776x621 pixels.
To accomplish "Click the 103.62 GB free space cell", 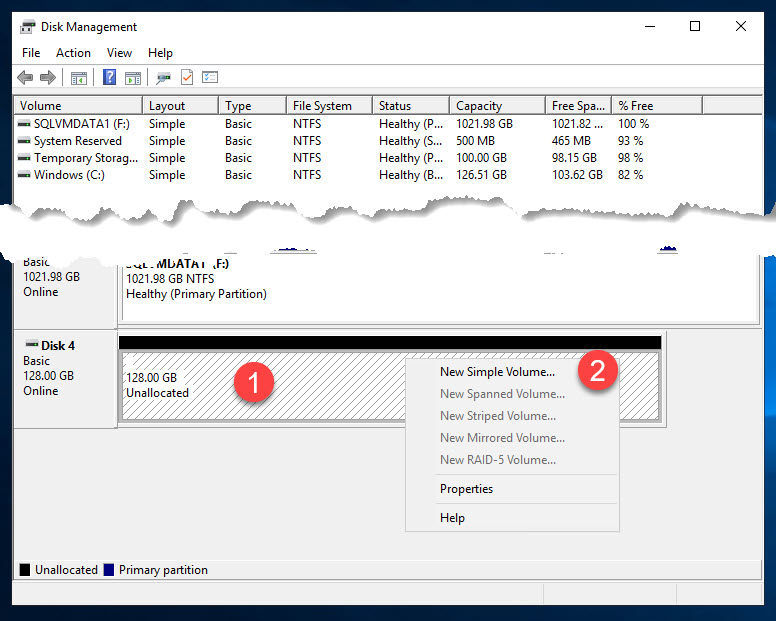I will (577, 175).
